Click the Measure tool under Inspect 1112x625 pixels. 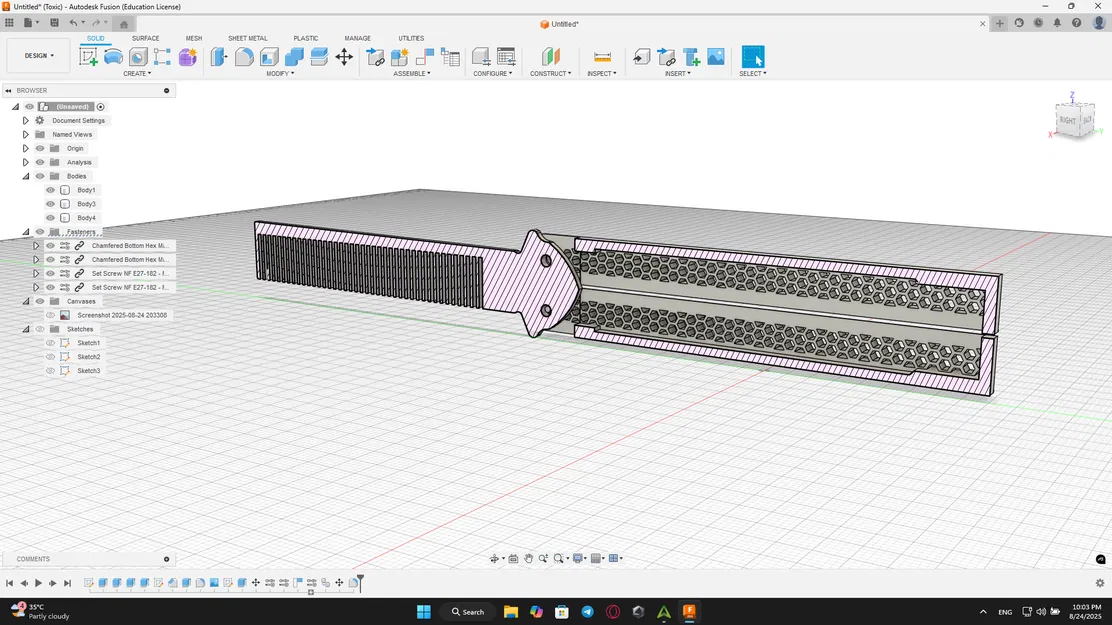tap(601, 57)
